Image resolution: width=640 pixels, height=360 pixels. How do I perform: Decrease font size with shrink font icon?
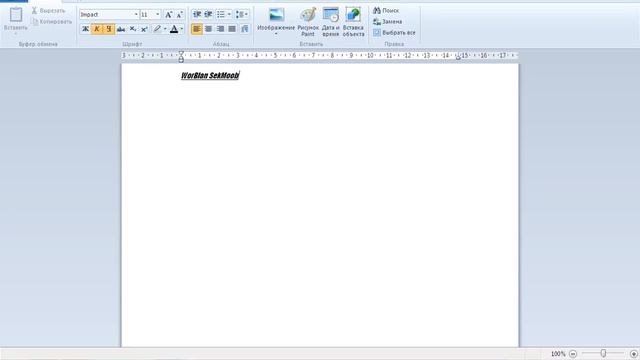[179, 15]
